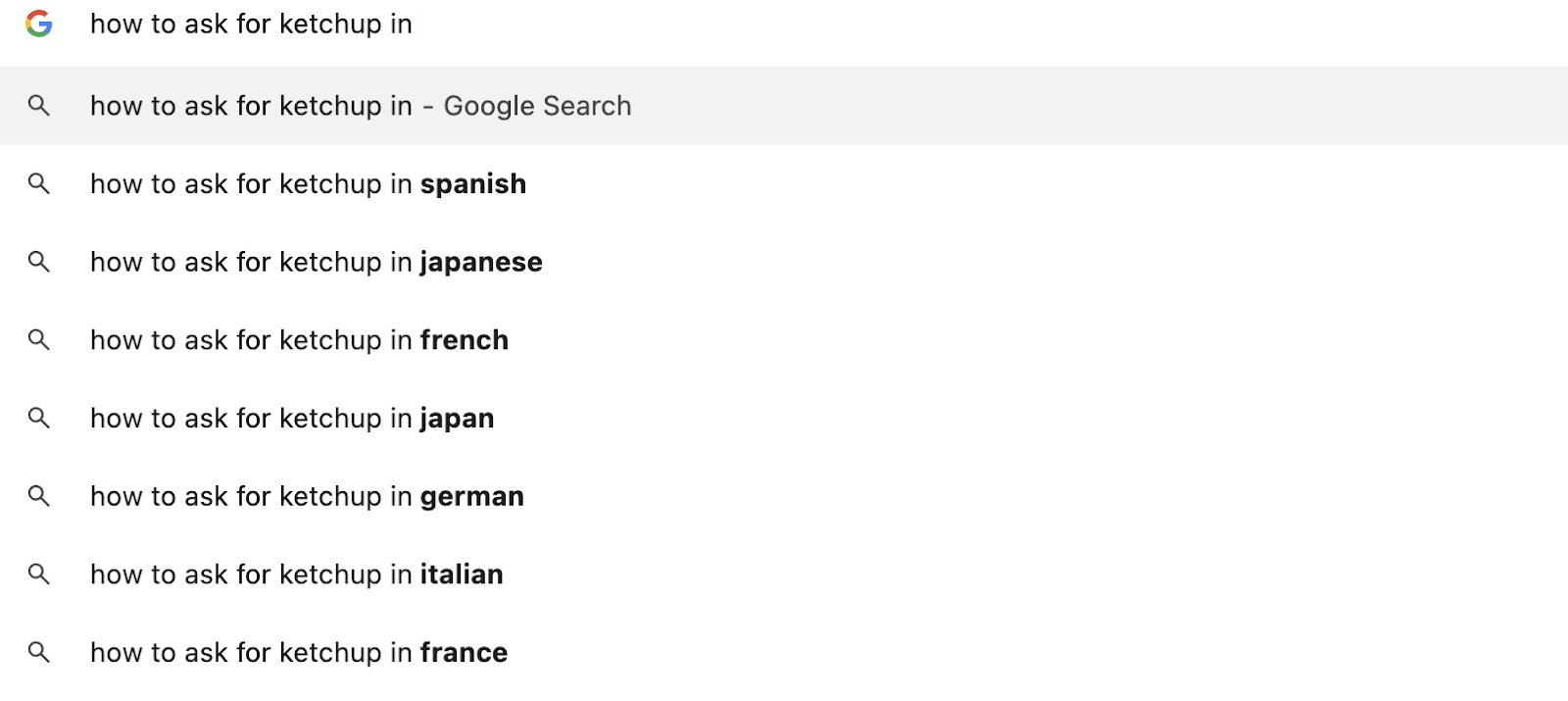Click bold word "spanish" in suggestions
This screenshot has width=1568, height=701.
473,184
